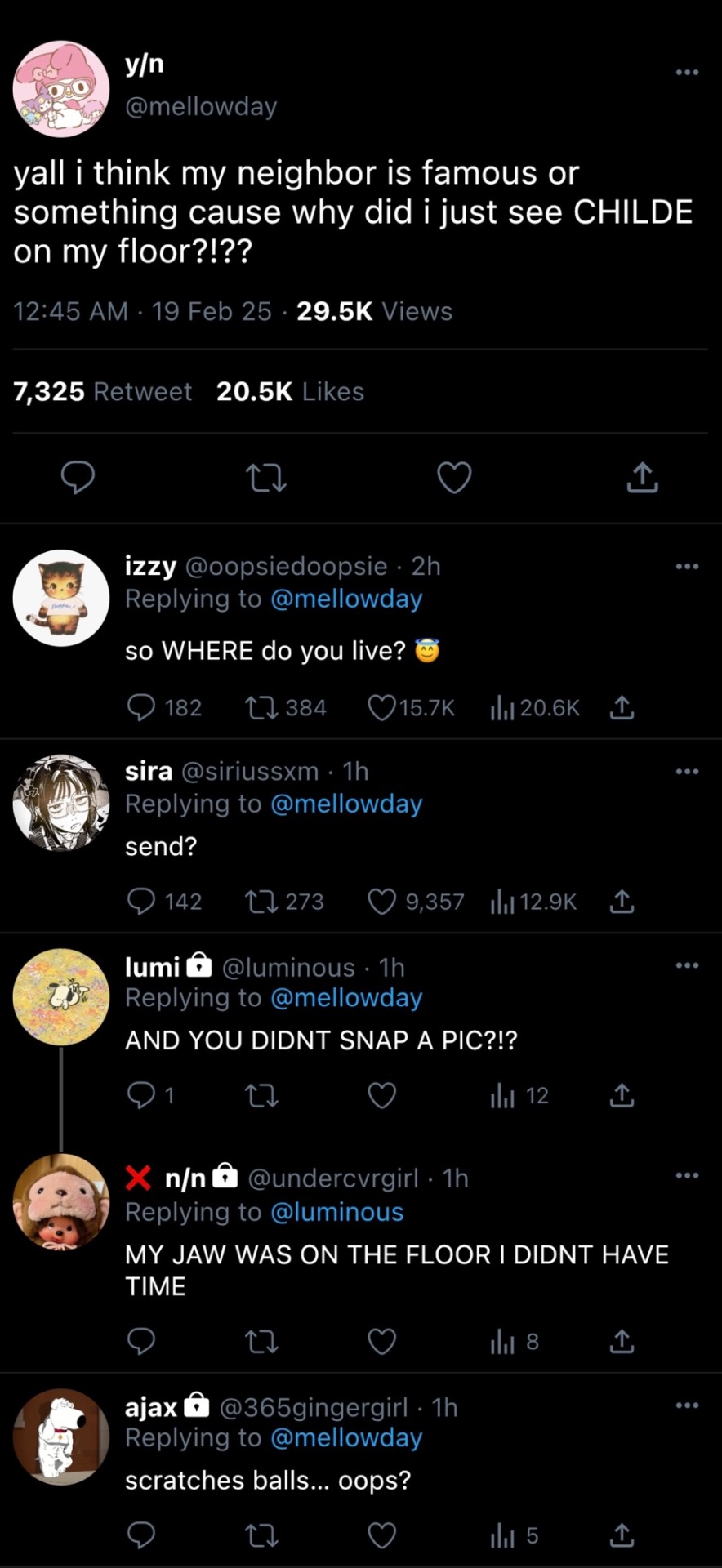View the 20.5K Likes list
This screenshot has height=1568, width=722.
click(x=290, y=392)
